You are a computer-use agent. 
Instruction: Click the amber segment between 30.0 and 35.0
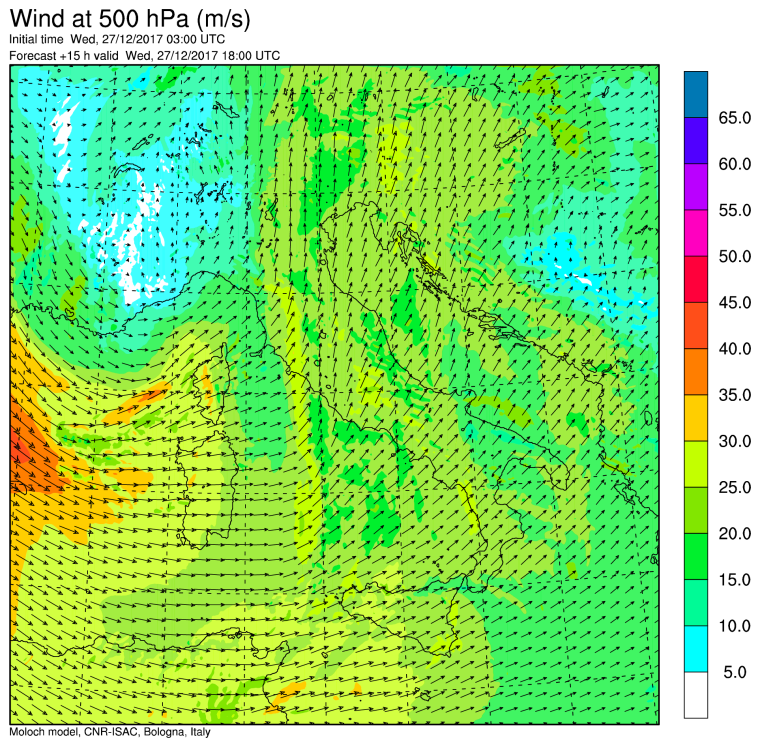[696, 418]
